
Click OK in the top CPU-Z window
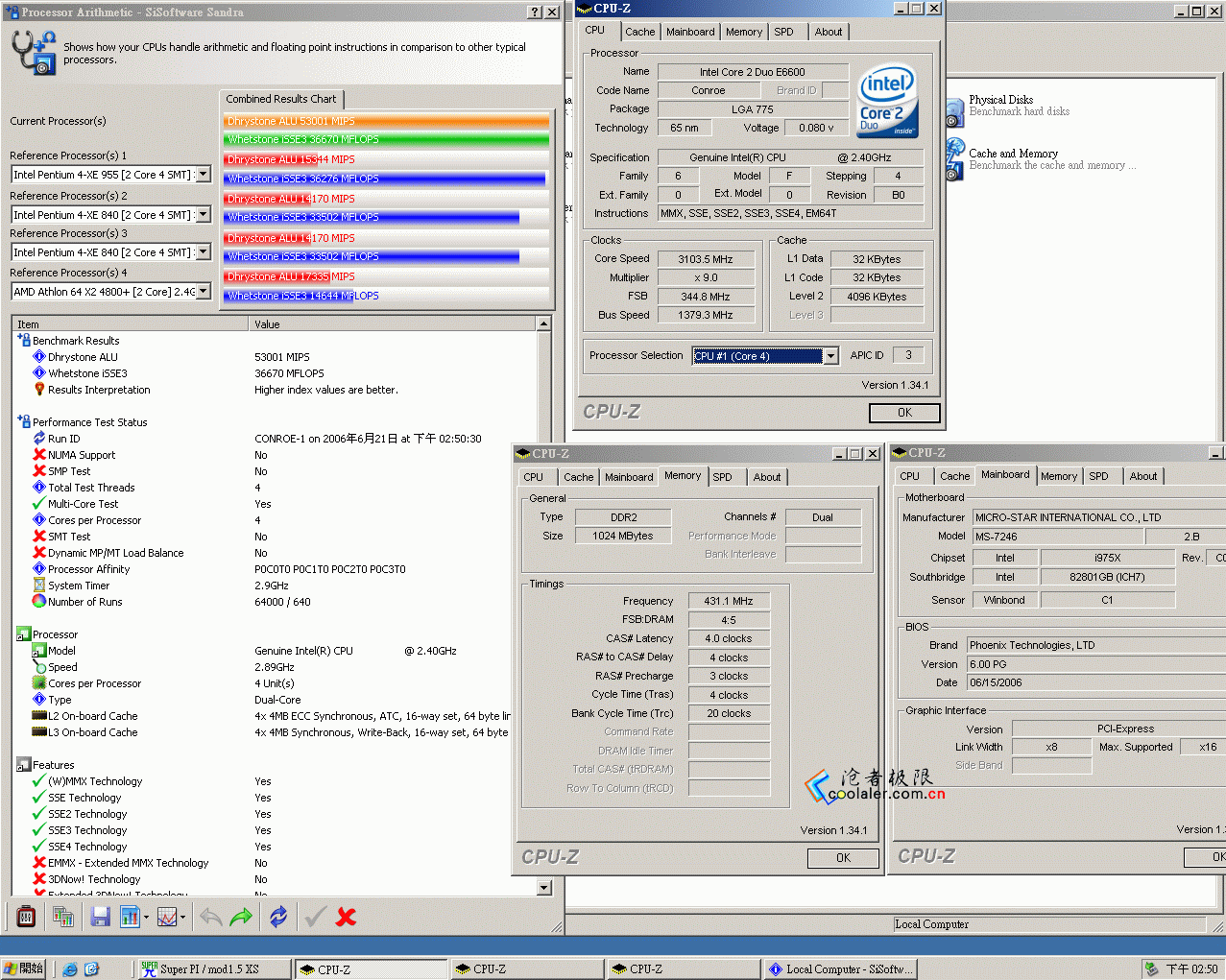[904, 413]
